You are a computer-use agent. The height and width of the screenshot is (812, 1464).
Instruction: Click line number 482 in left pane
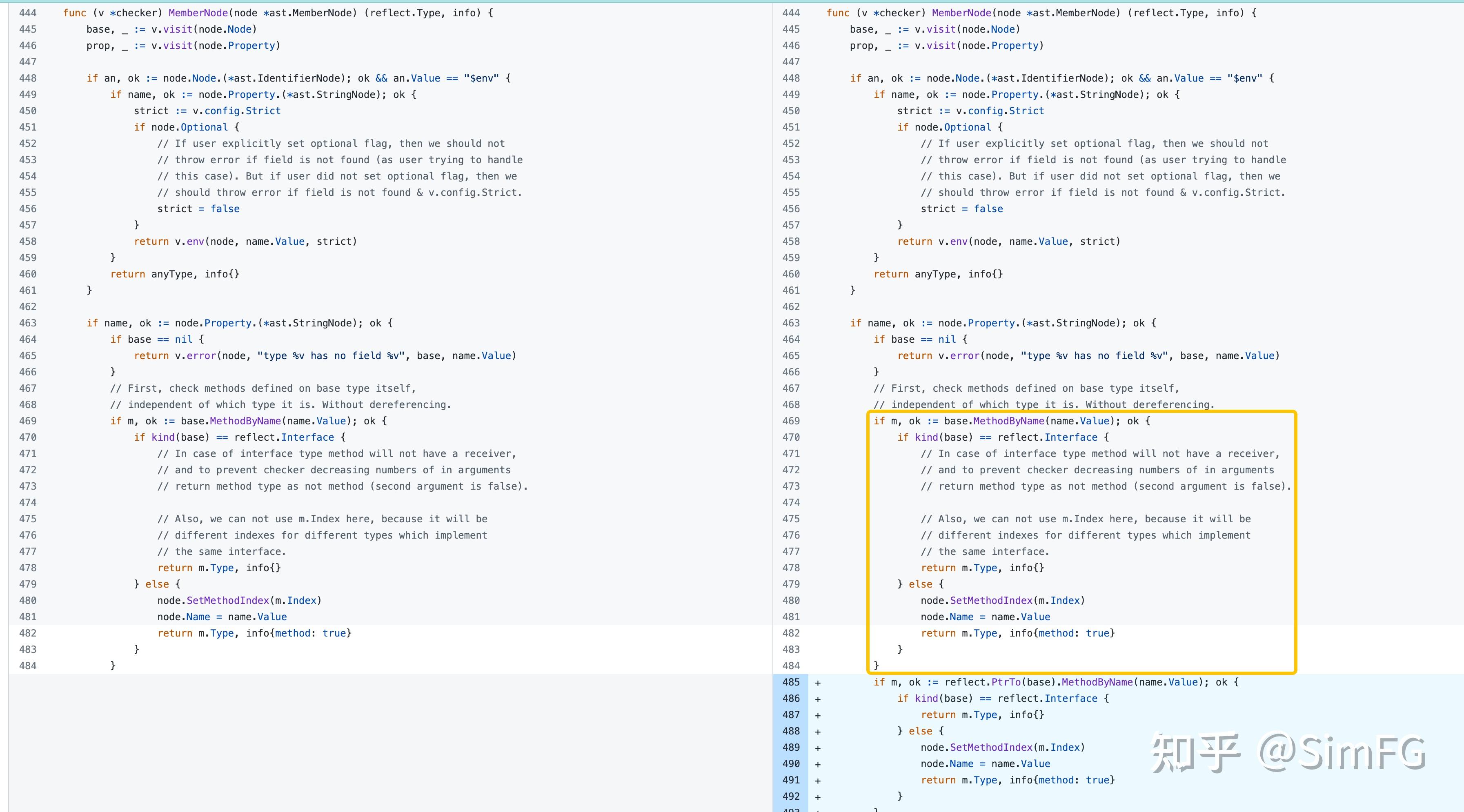[27, 633]
